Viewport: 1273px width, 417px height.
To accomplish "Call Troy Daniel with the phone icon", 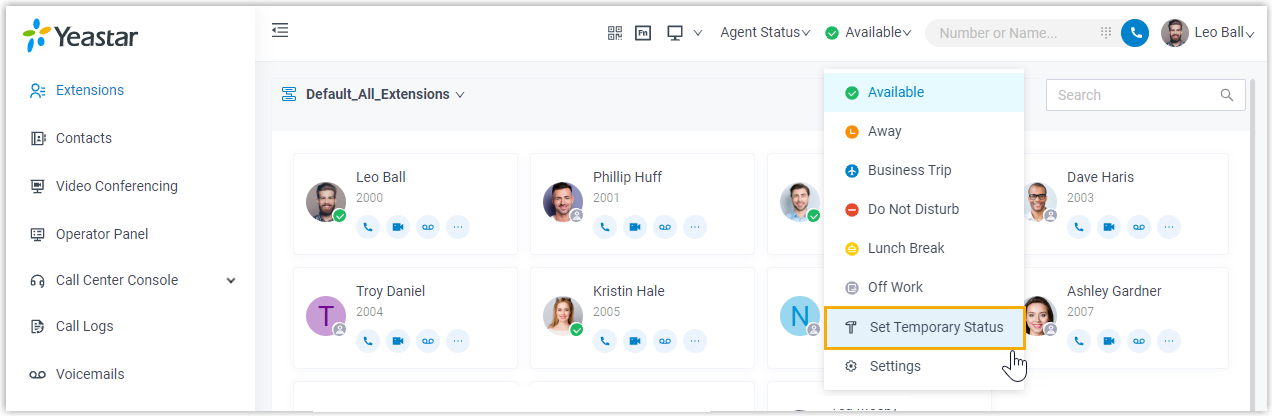I will click(368, 341).
